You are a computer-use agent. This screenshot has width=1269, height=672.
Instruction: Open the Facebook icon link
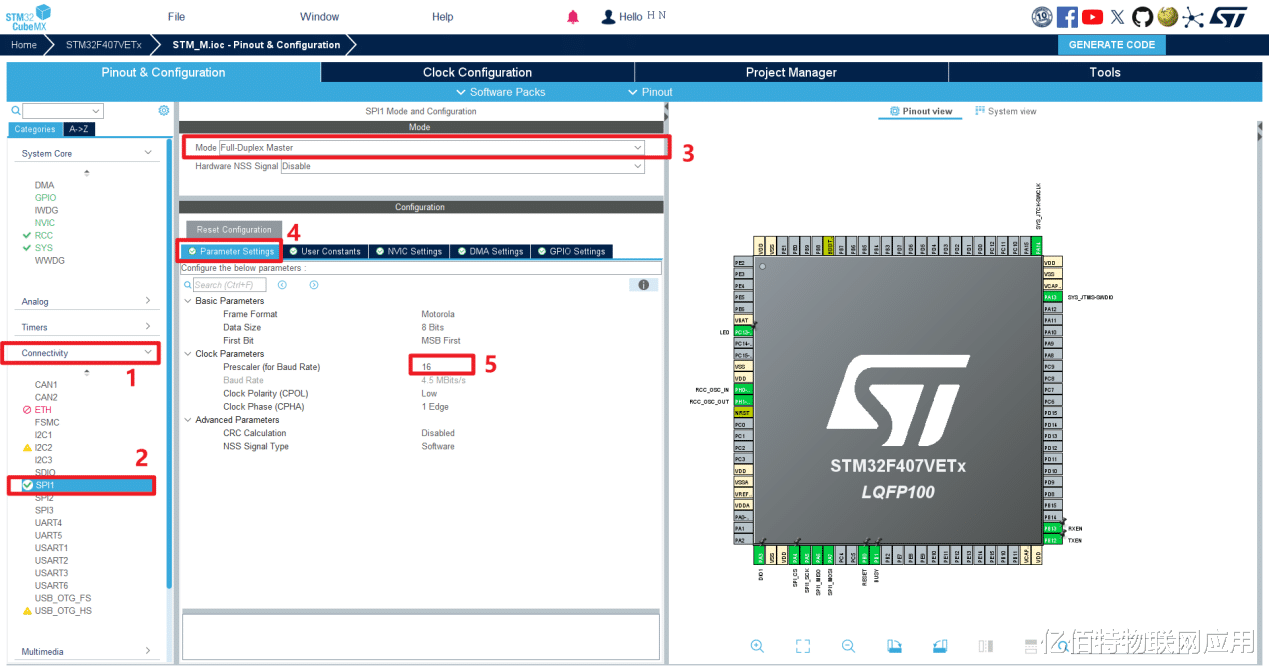(1067, 17)
